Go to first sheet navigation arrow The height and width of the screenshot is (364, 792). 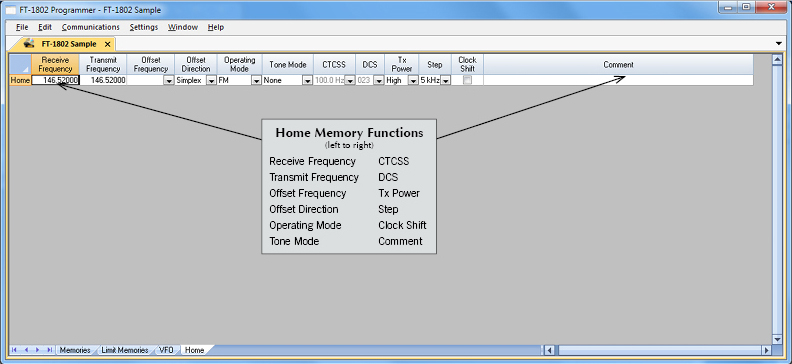pyautogui.click(x=14, y=349)
